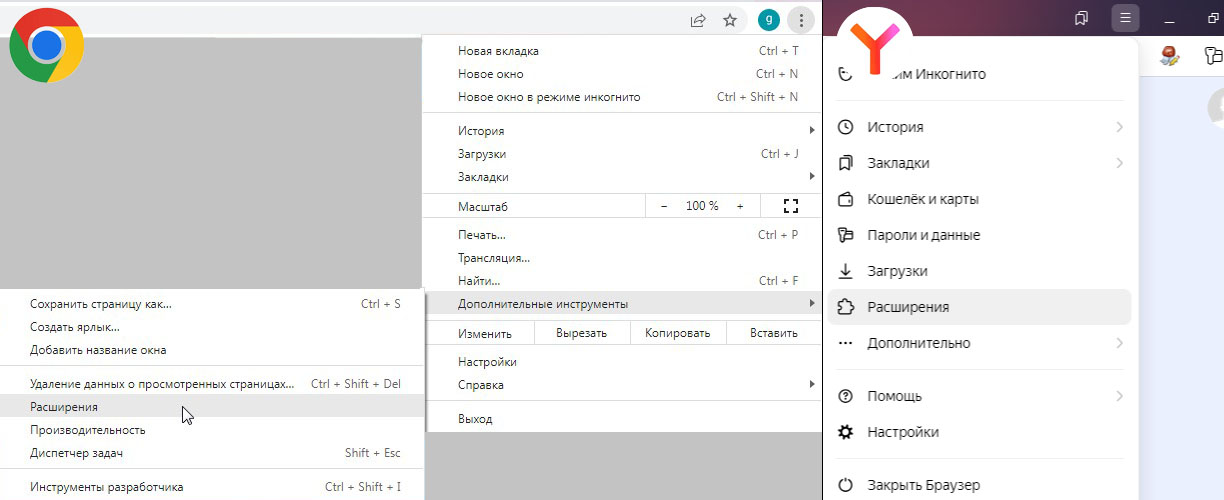Click the История clock icon in Yandex menu
Screen dimensions: 1224x500
[x=846, y=127]
